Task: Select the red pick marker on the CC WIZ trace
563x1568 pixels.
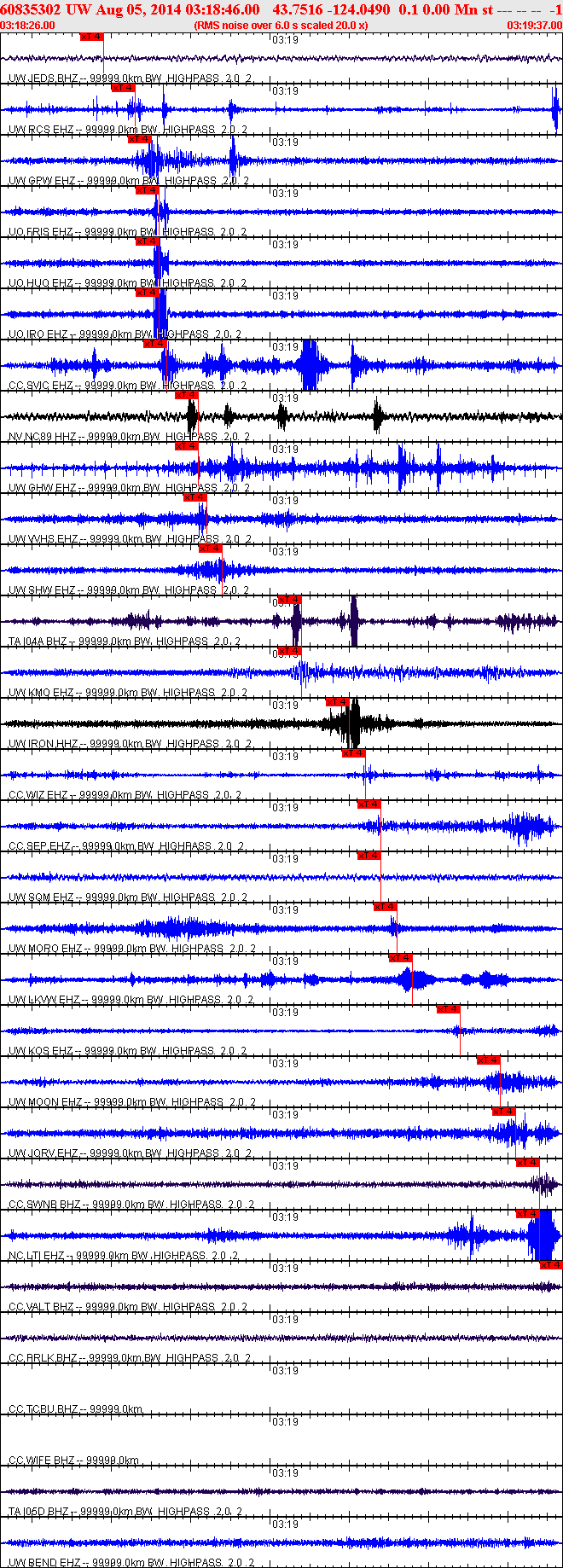Action: [354, 753]
